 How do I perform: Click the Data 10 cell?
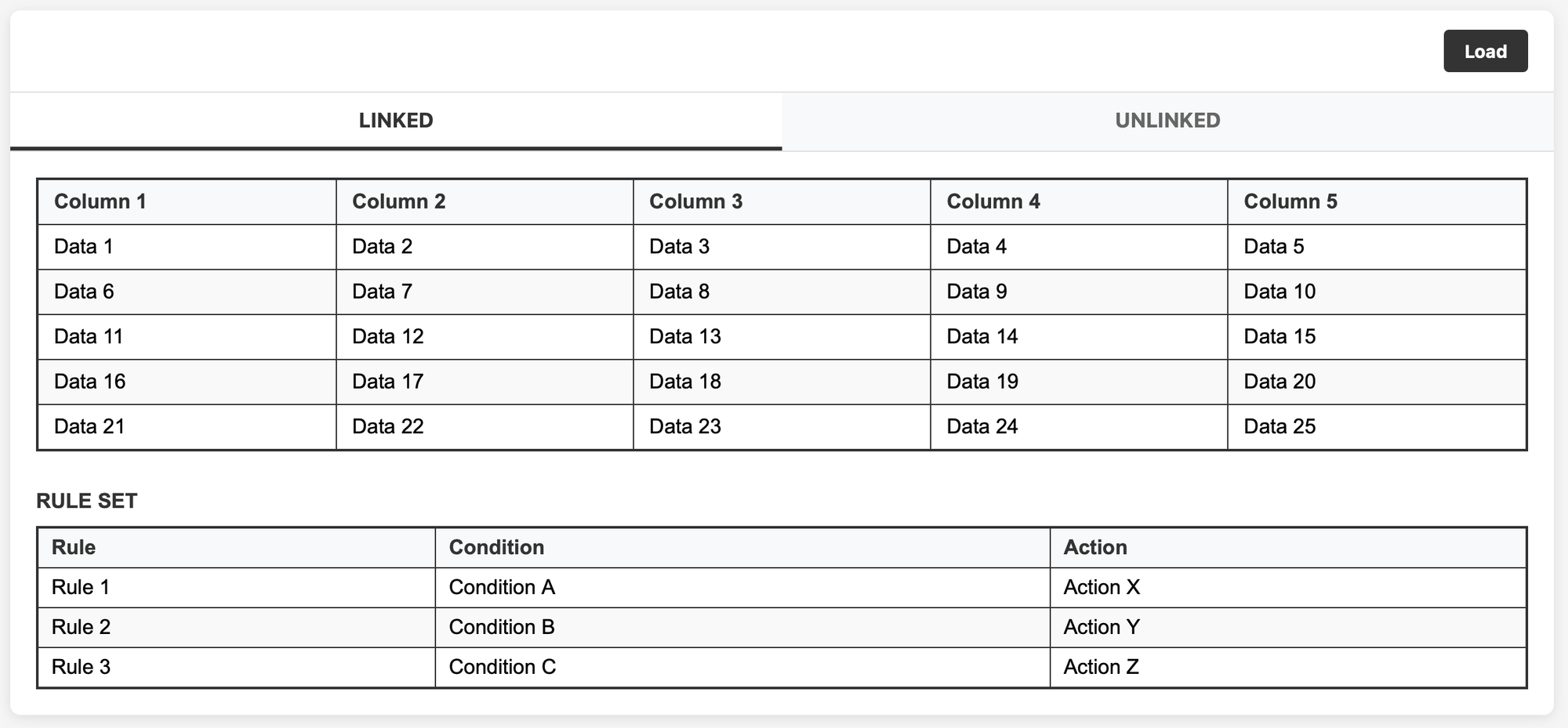[x=1377, y=292]
